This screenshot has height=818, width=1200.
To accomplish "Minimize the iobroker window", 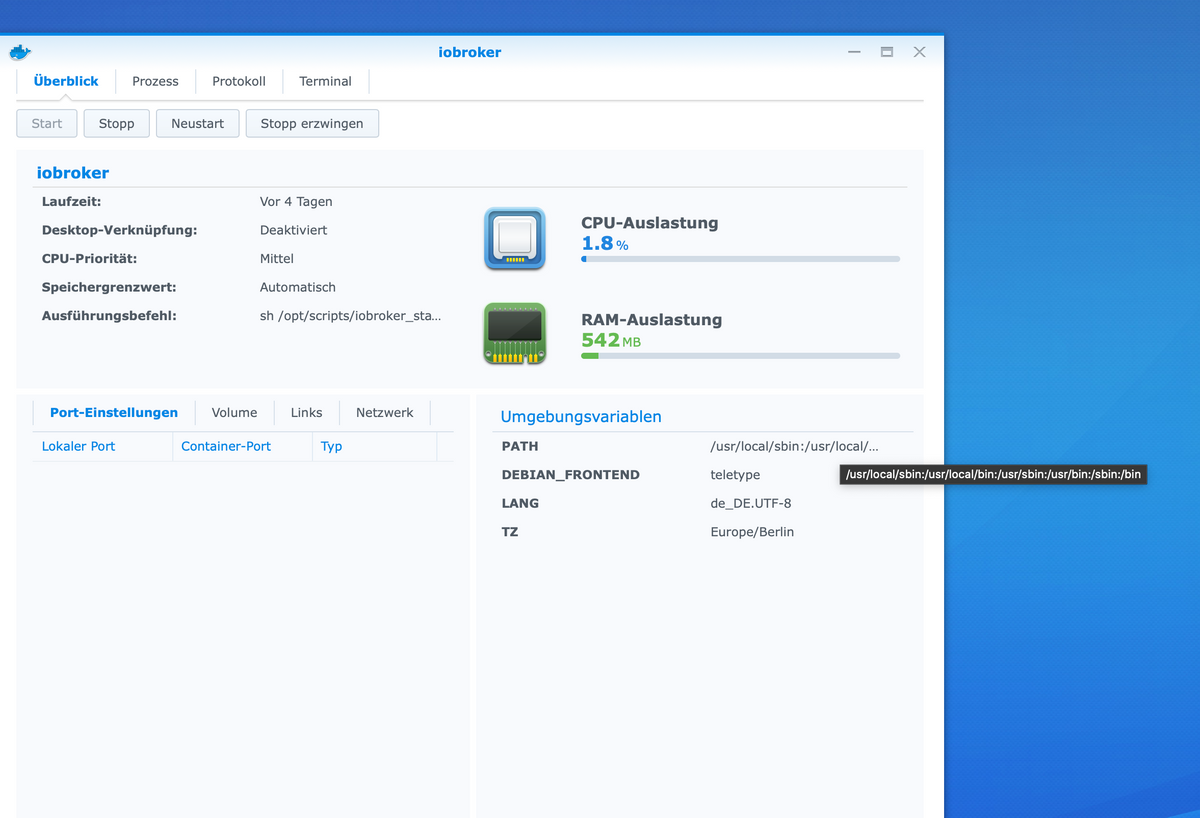I will (x=854, y=52).
